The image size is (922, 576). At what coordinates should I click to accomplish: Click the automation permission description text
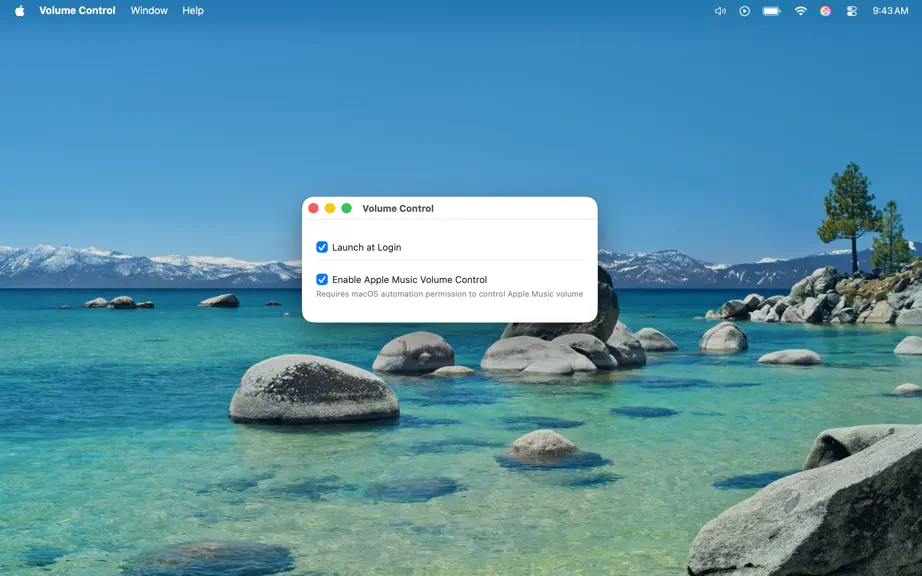pos(450,294)
